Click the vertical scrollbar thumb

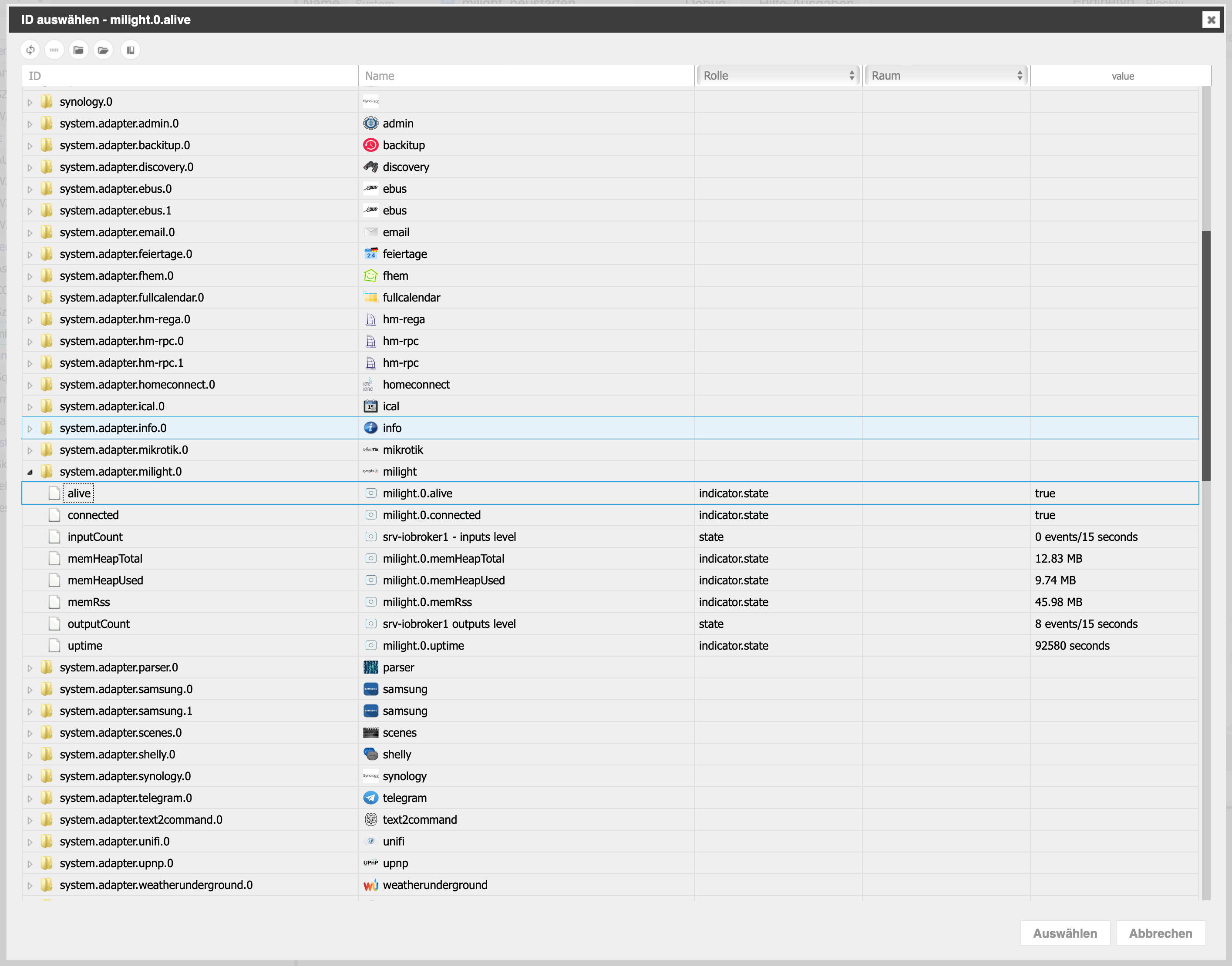tap(1206, 356)
